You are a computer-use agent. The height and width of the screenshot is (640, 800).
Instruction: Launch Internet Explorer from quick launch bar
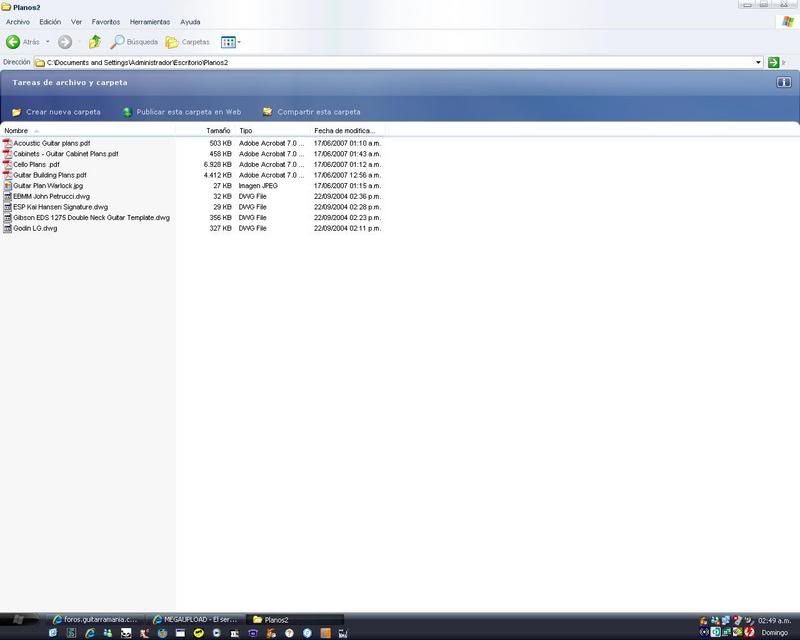(90, 633)
